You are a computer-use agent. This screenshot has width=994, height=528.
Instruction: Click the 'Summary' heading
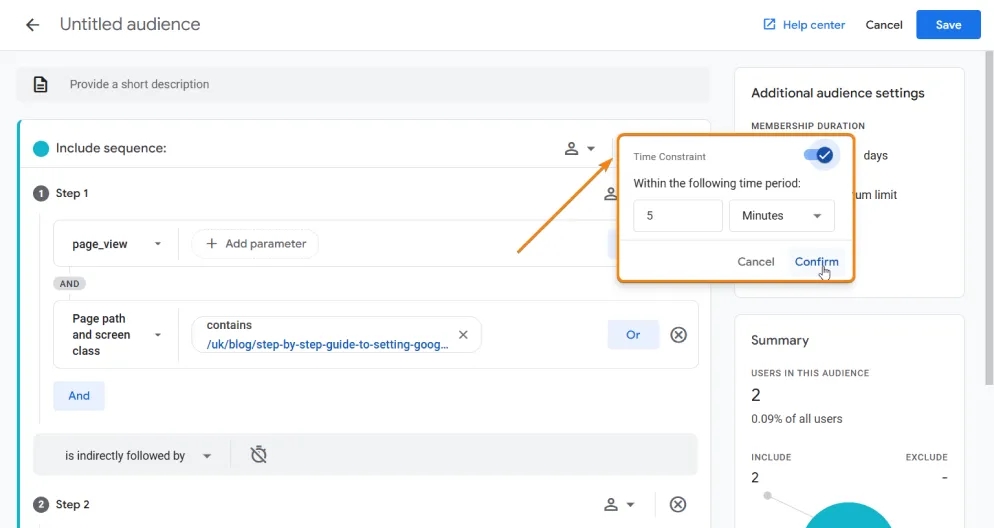click(x=780, y=340)
